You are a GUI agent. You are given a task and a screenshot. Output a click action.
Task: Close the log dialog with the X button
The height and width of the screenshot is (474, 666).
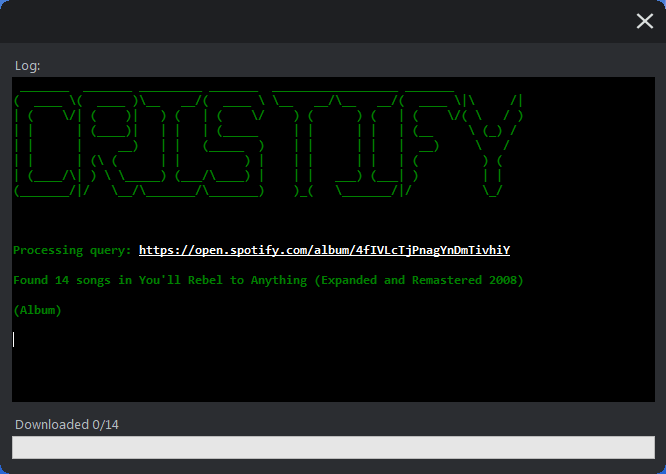[x=644, y=21]
